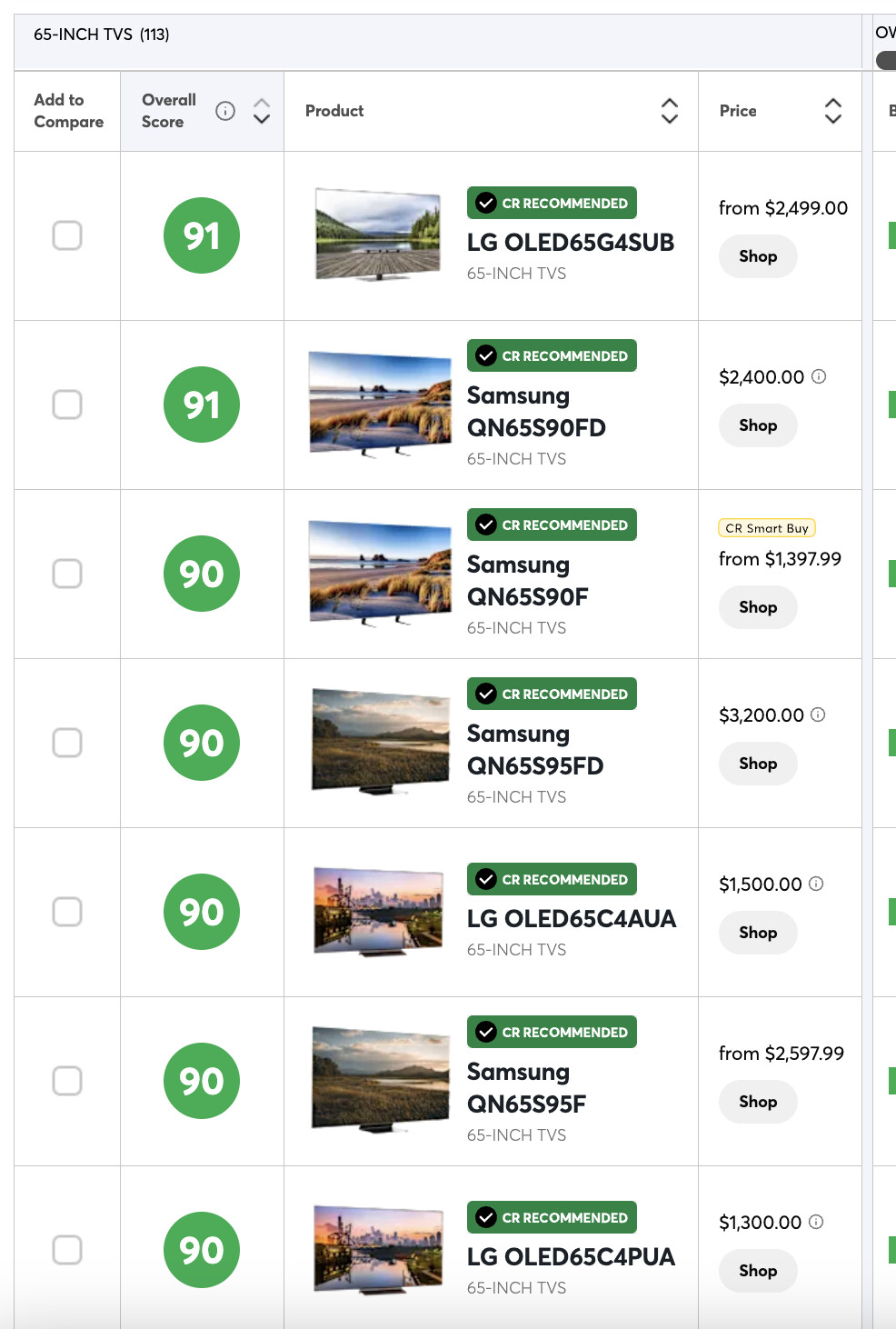Open Samsung QN65S95F product link

(526, 1087)
